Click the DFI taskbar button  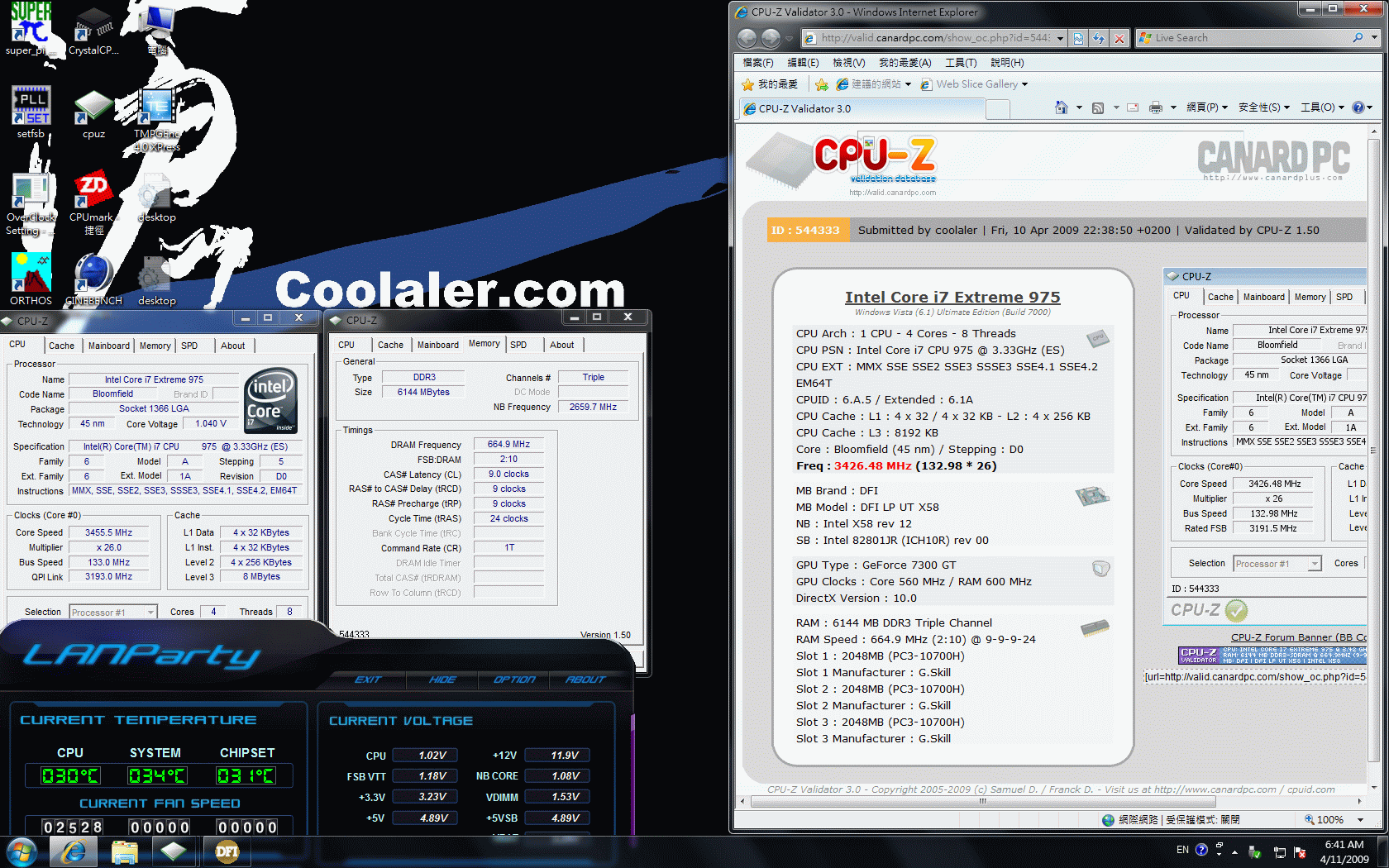pos(227,851)
